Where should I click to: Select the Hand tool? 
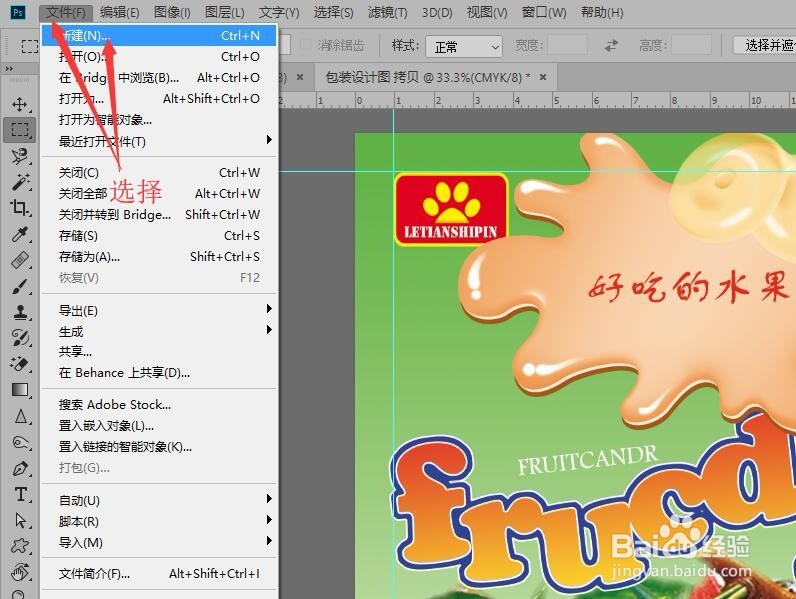20,572
